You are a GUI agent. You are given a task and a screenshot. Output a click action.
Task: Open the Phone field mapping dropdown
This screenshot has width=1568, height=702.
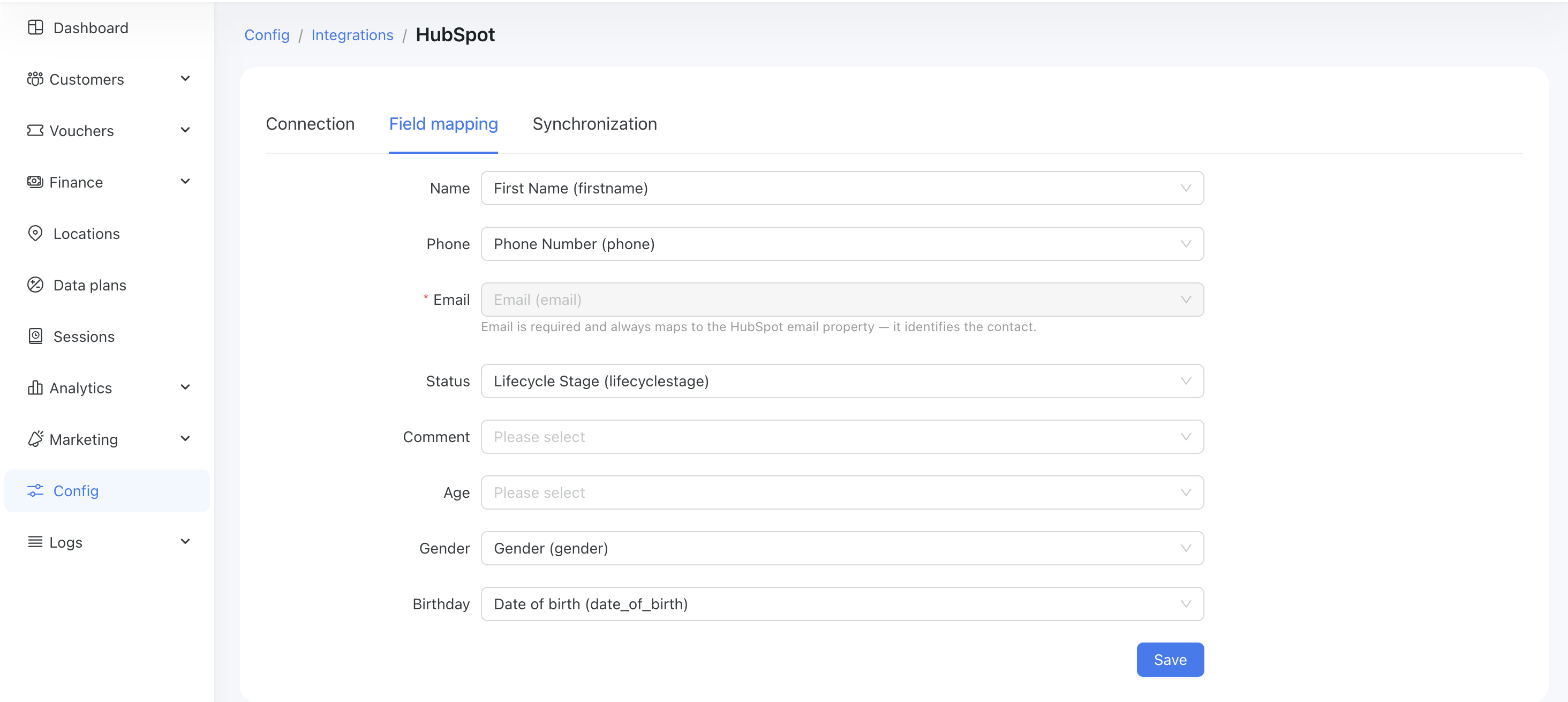click(842, 244)
